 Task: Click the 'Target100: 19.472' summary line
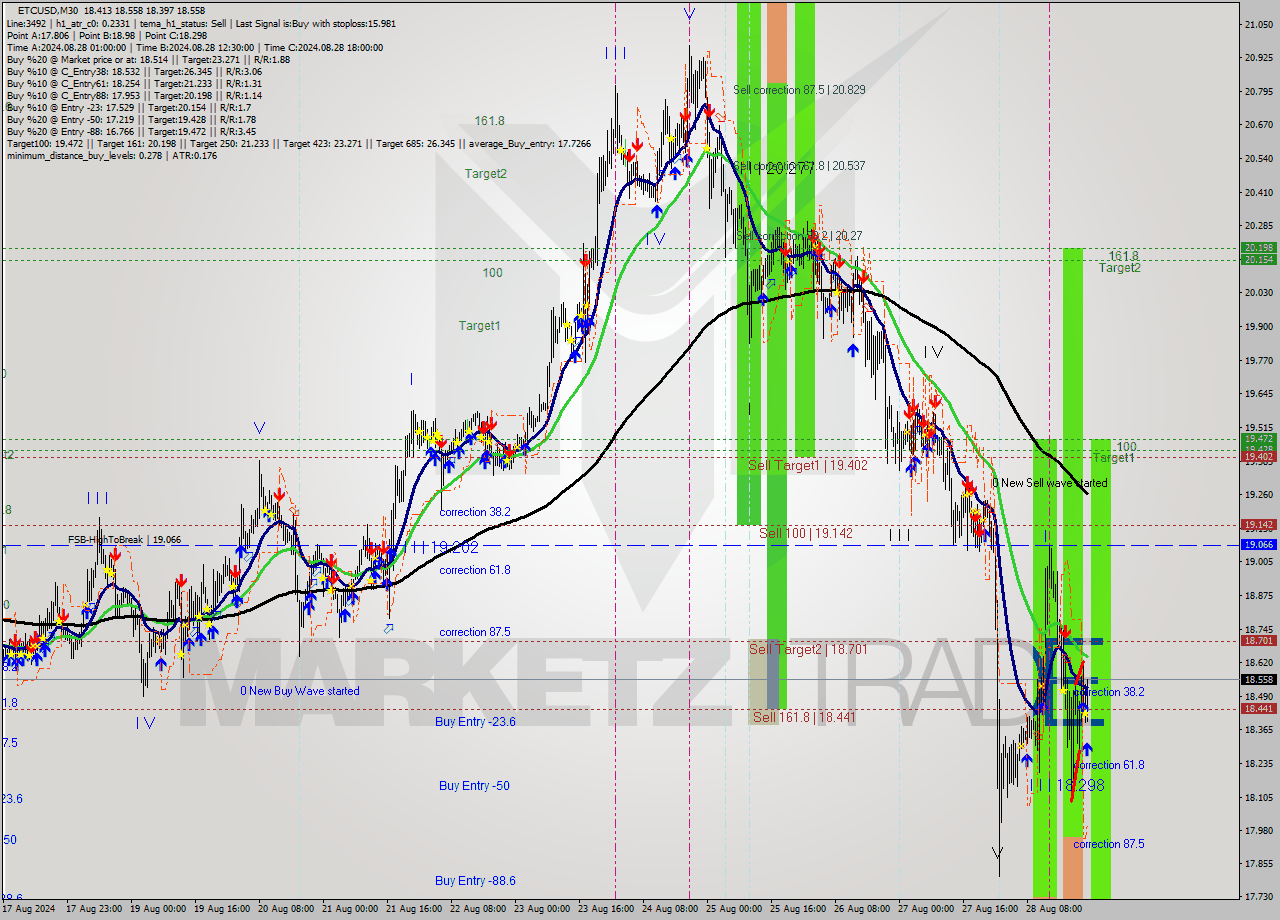tap(298, 143)
